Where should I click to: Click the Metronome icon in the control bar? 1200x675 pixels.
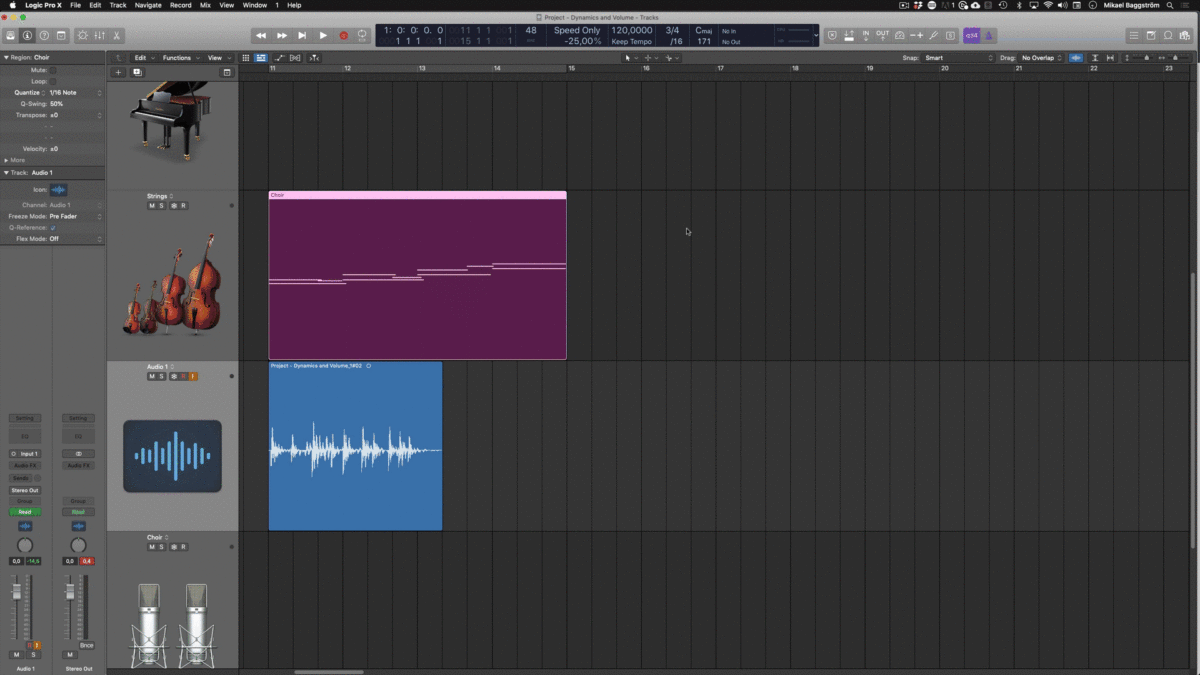click(x=989, y=34)
